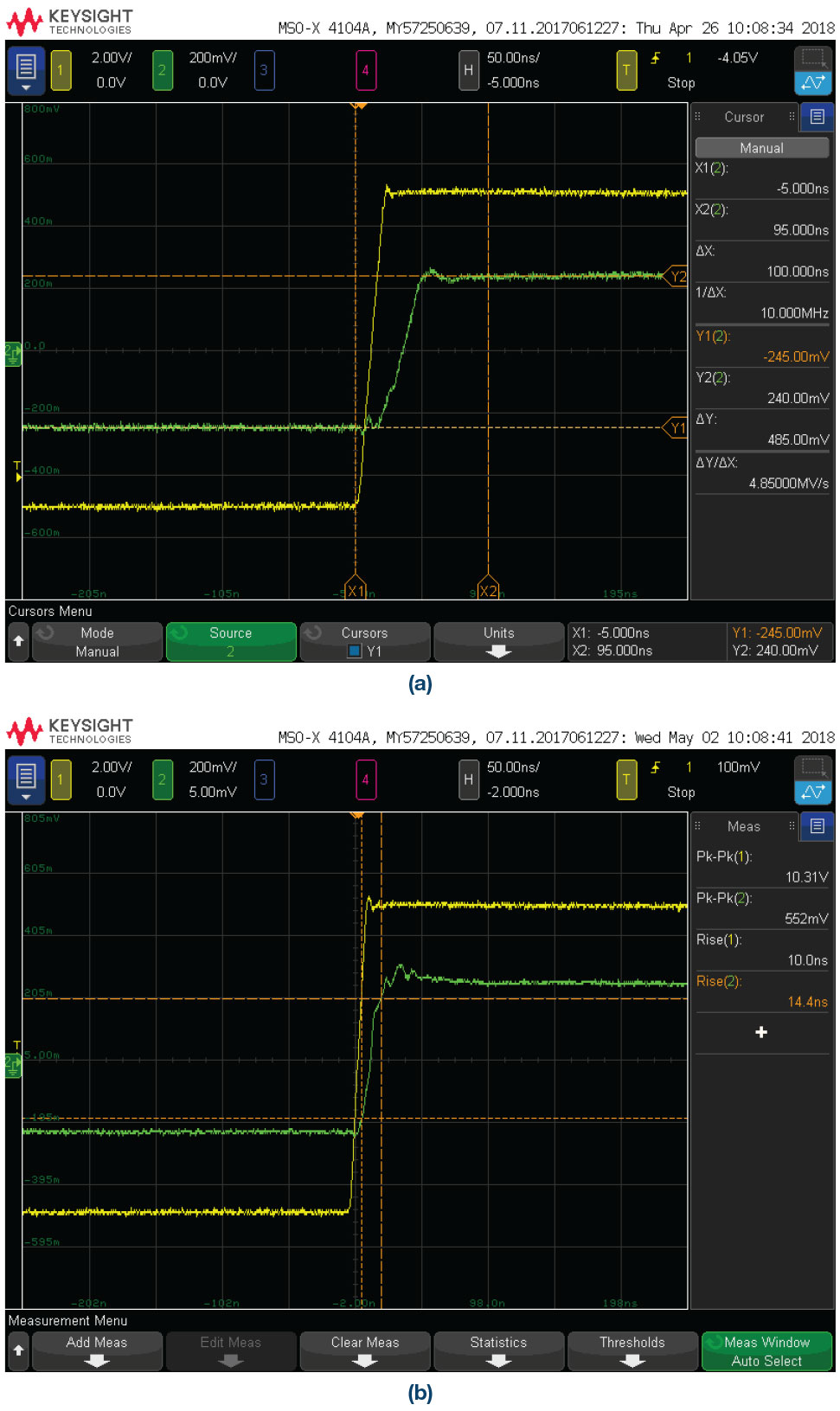Open the Add Meas softkey
840x1411 pixels.
(x=97, y=1351)
